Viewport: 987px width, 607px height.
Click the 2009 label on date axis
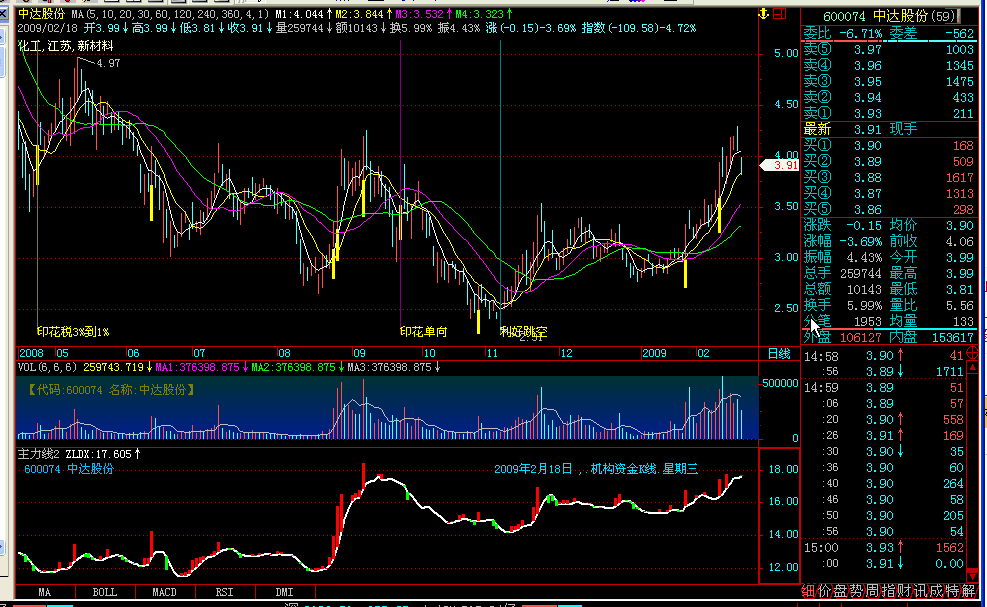[655, 353]
